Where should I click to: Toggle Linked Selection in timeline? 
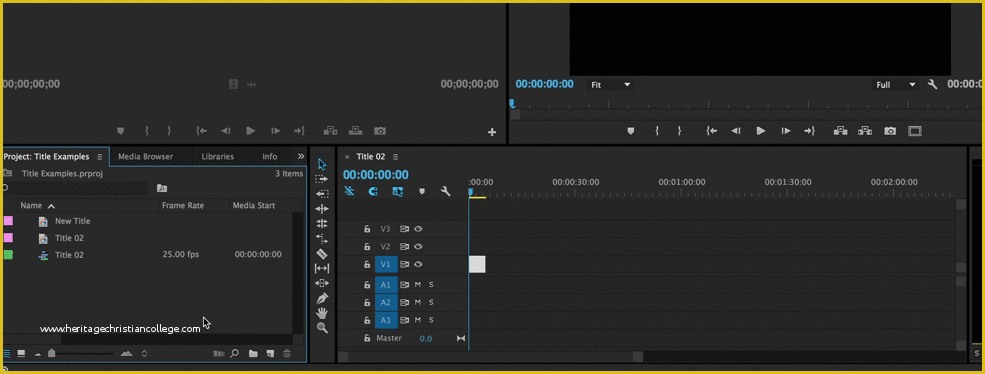point(398,192)
